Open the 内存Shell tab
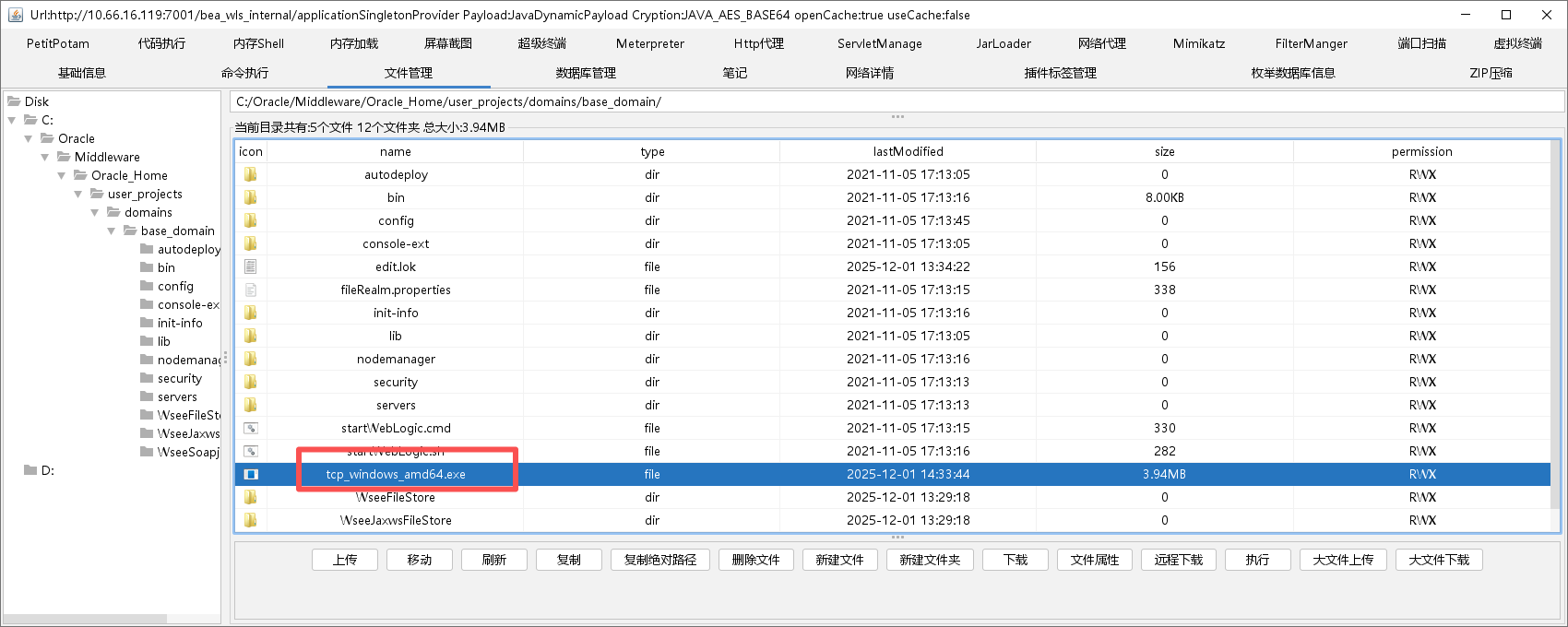The width and height of the screenshot is (1568, 627). 258,43
